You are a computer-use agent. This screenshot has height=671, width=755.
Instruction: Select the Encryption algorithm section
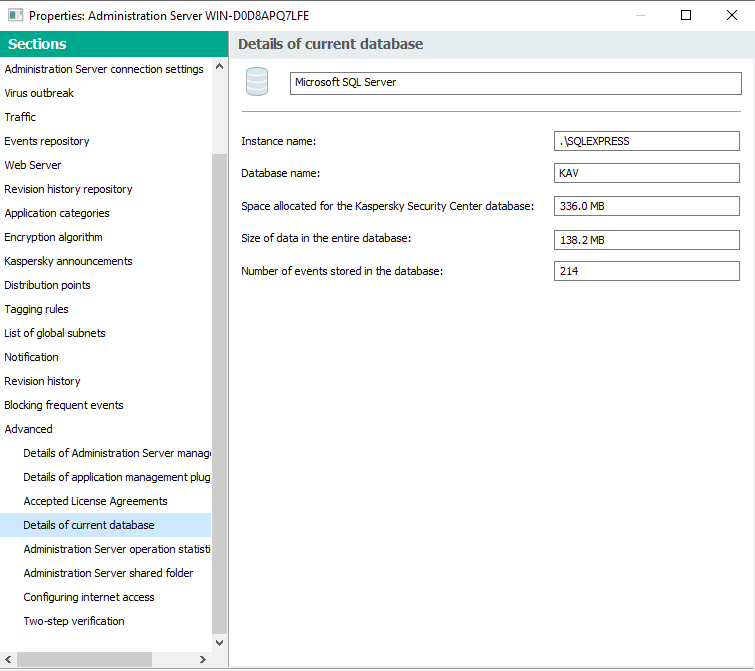pyautogui.click(x=53, y=237)
